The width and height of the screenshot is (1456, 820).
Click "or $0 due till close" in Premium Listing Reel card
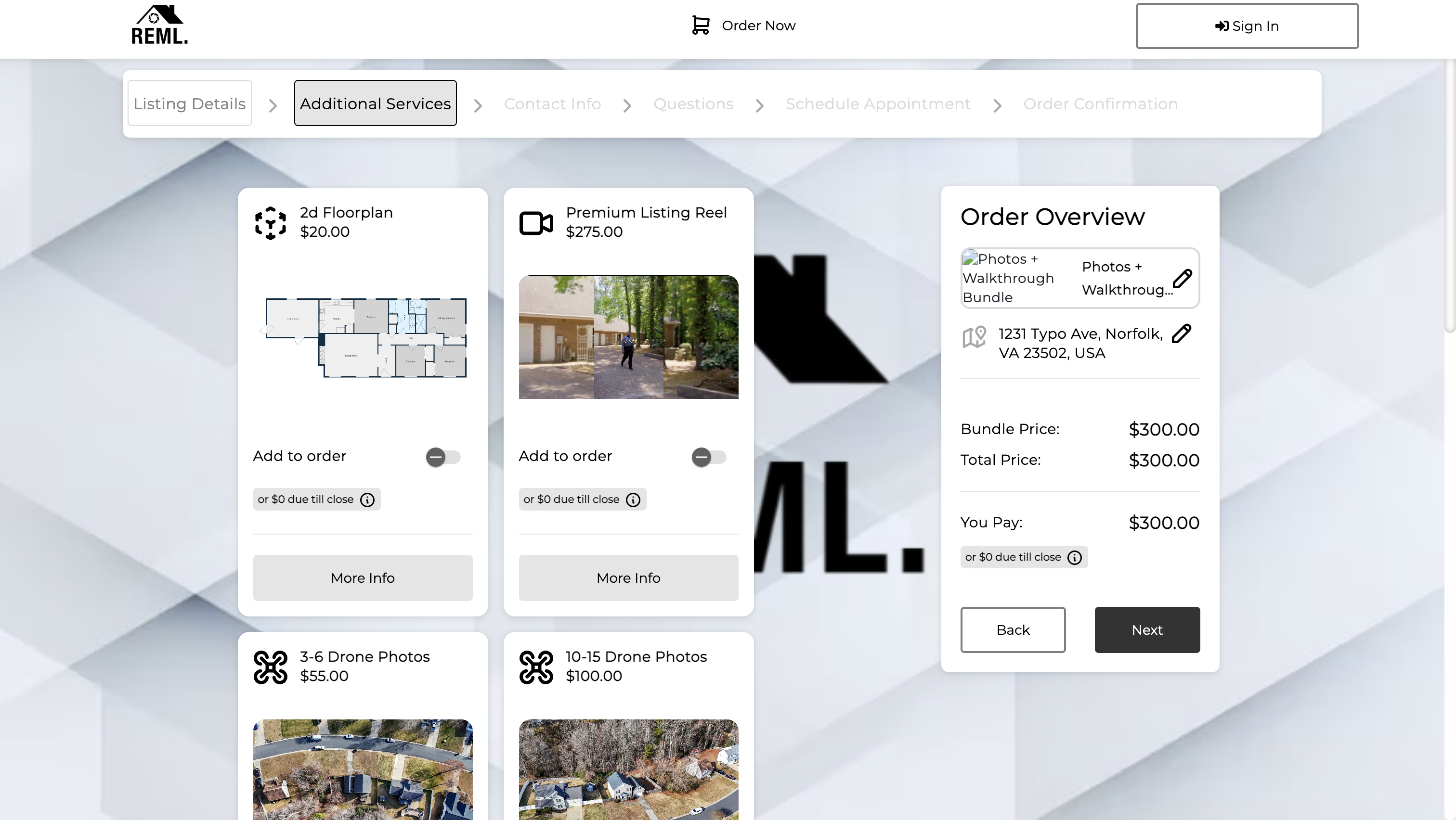coord(572,499)
